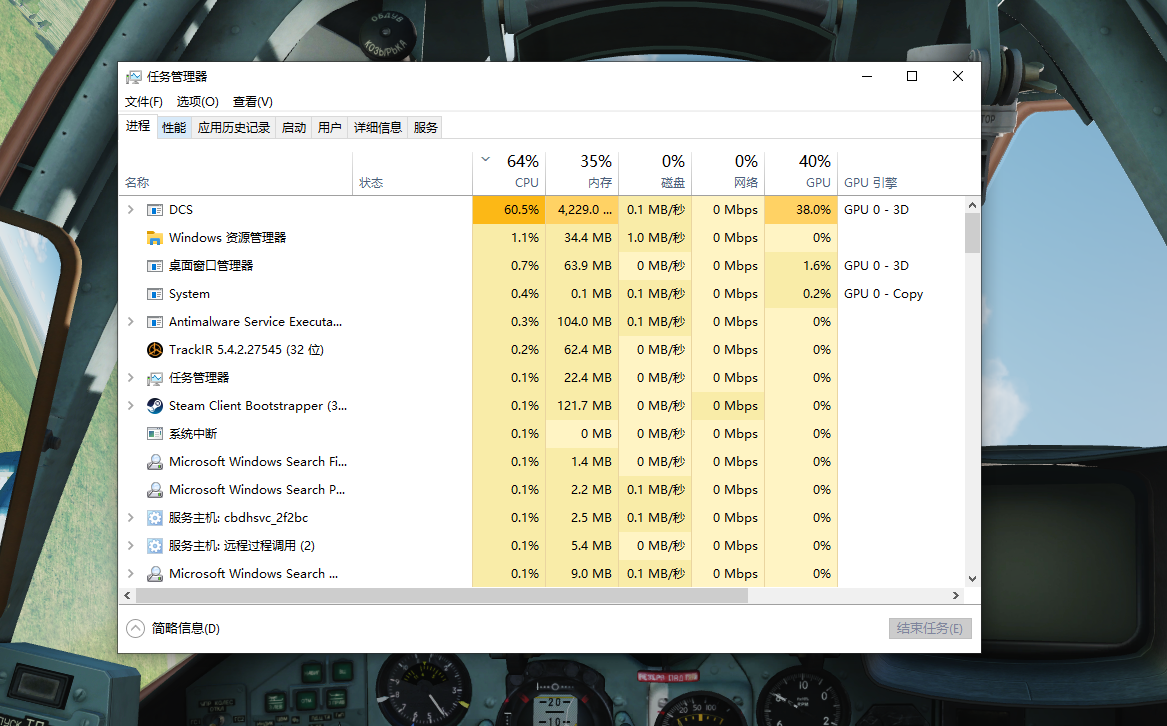Image resolution: width=1167 pixels, height=726 pixels.
Task: Select the TrackIR 5.4.2.27545 (32 位) row name
Action: point(246,350)
